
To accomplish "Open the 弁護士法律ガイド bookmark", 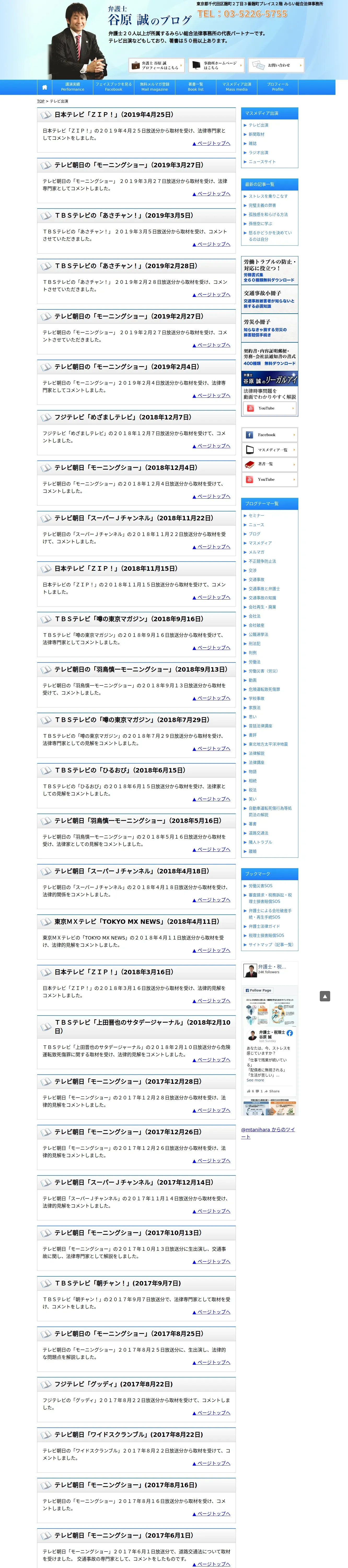I will point(264,926).
